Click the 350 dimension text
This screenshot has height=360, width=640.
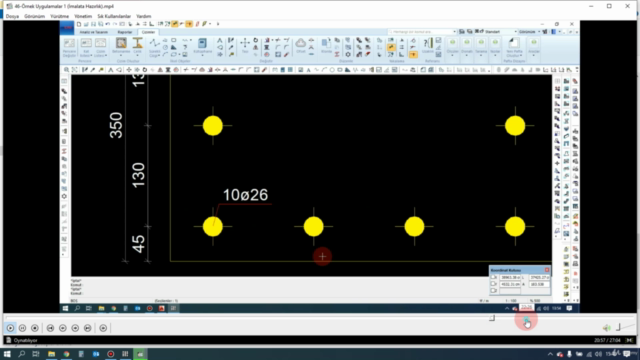tap(116, 125)
